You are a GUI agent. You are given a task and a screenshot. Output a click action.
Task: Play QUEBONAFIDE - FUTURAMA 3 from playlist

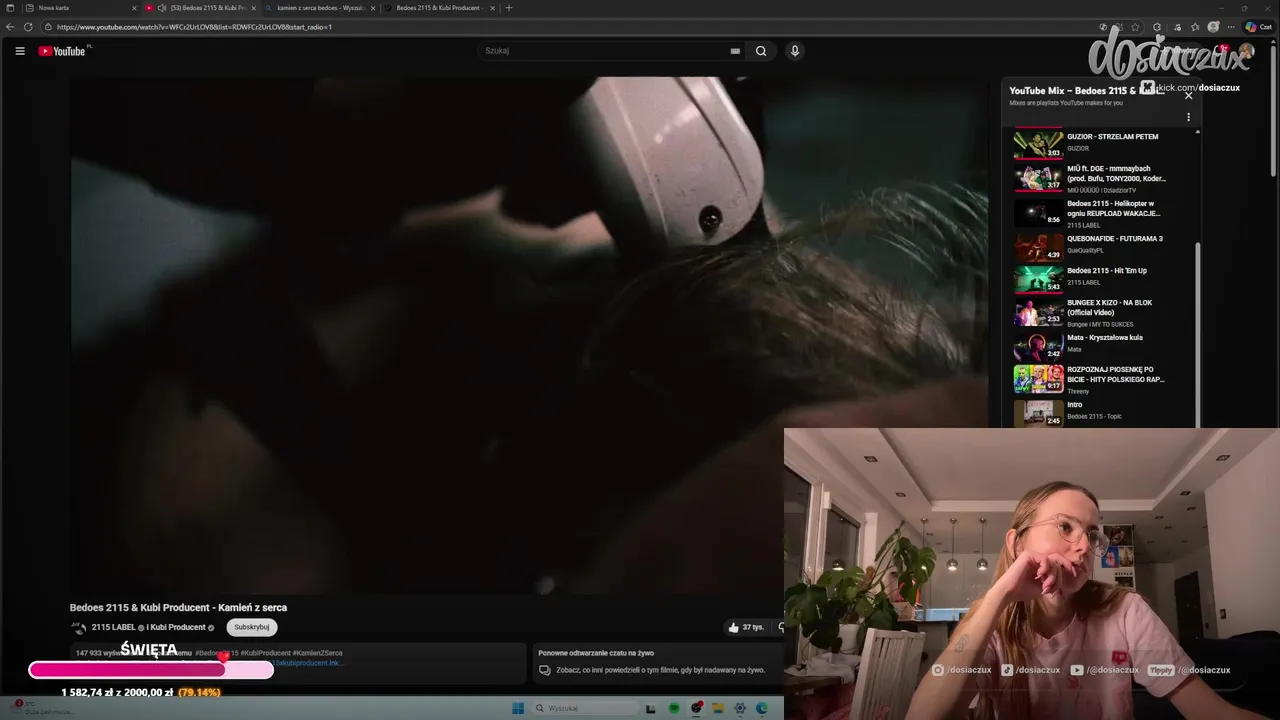pyautogui.click(x=1104, y=246)
